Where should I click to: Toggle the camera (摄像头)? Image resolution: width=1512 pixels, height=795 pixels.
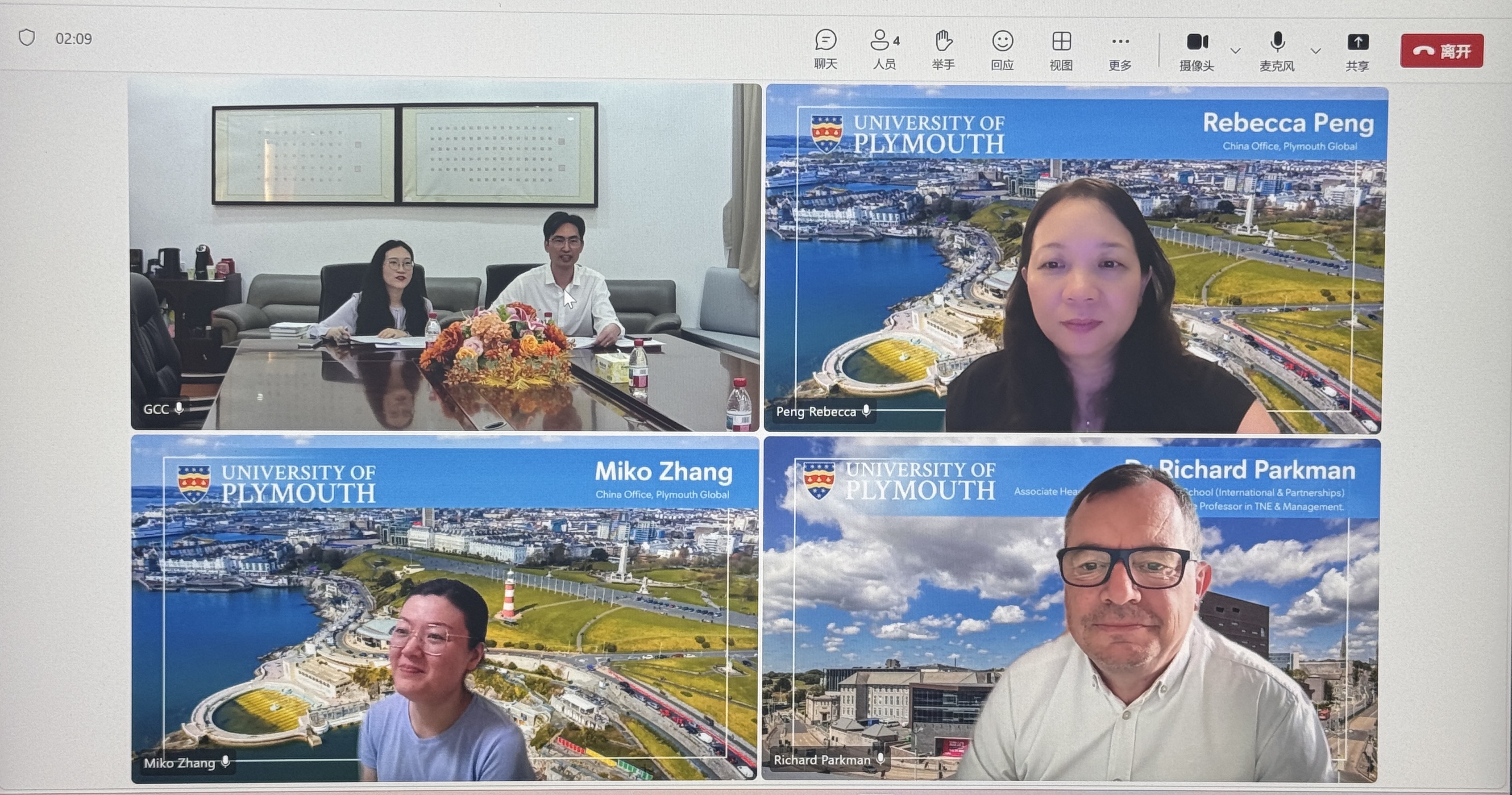coord(1197,52)
